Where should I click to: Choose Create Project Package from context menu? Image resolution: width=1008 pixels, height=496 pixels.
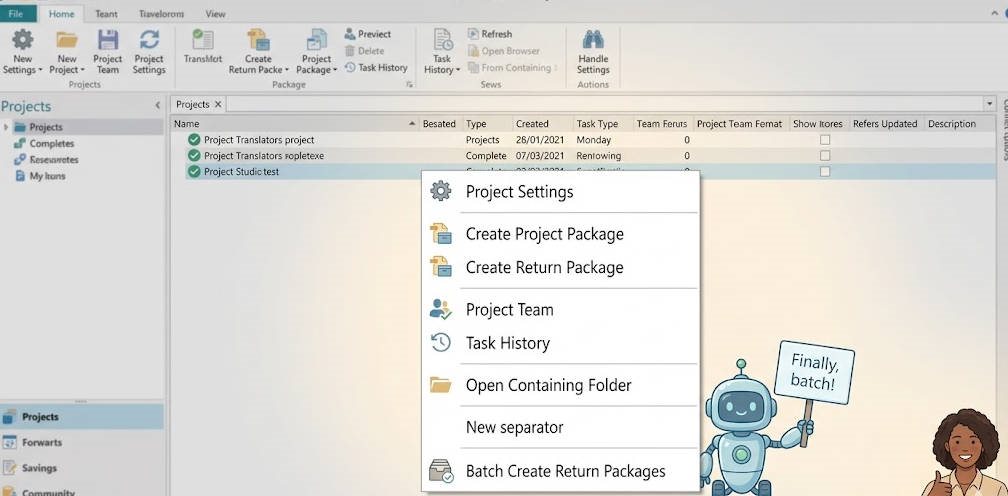pos(560,234)
